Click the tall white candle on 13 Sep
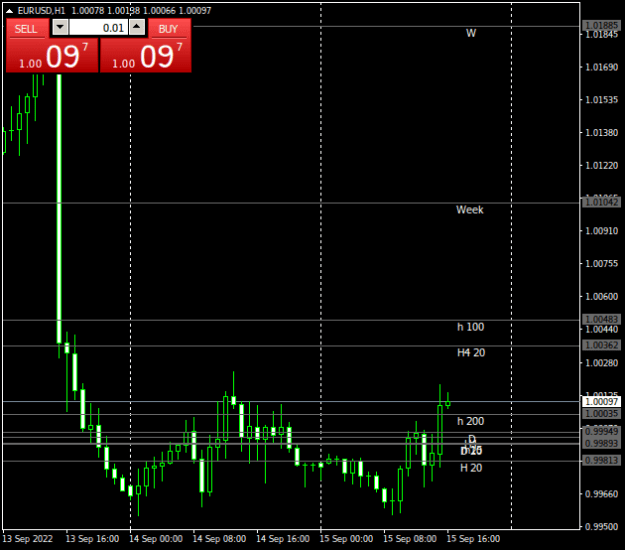The height and width of the screenshot is (550, 625). coord(59,207)
